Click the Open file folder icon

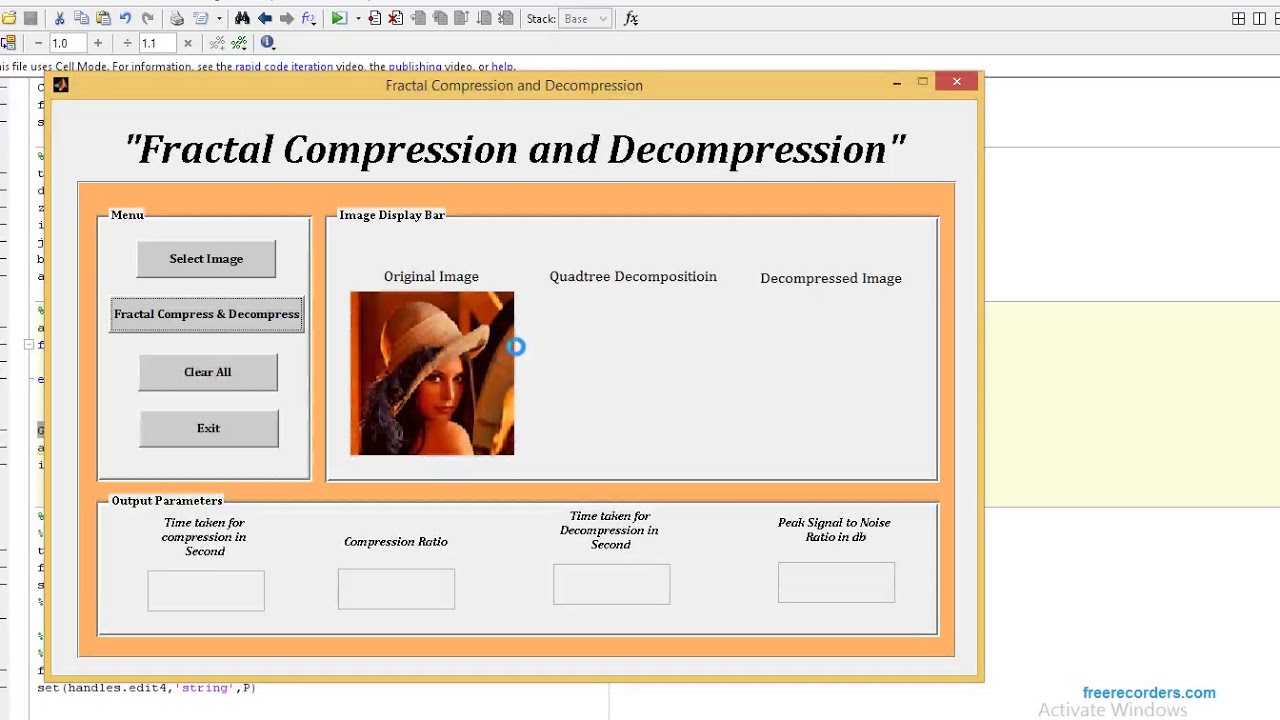pos(9,18)
